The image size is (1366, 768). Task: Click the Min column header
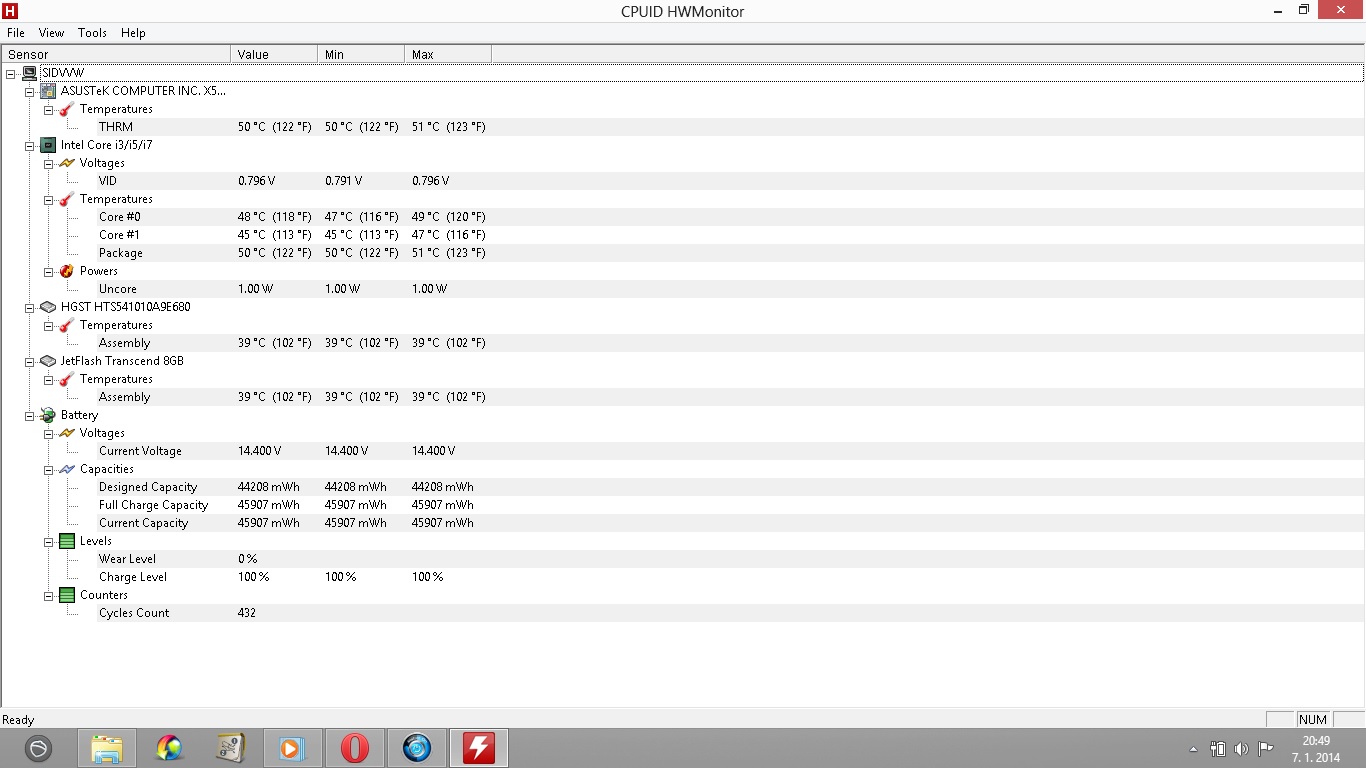click(361, 54)
